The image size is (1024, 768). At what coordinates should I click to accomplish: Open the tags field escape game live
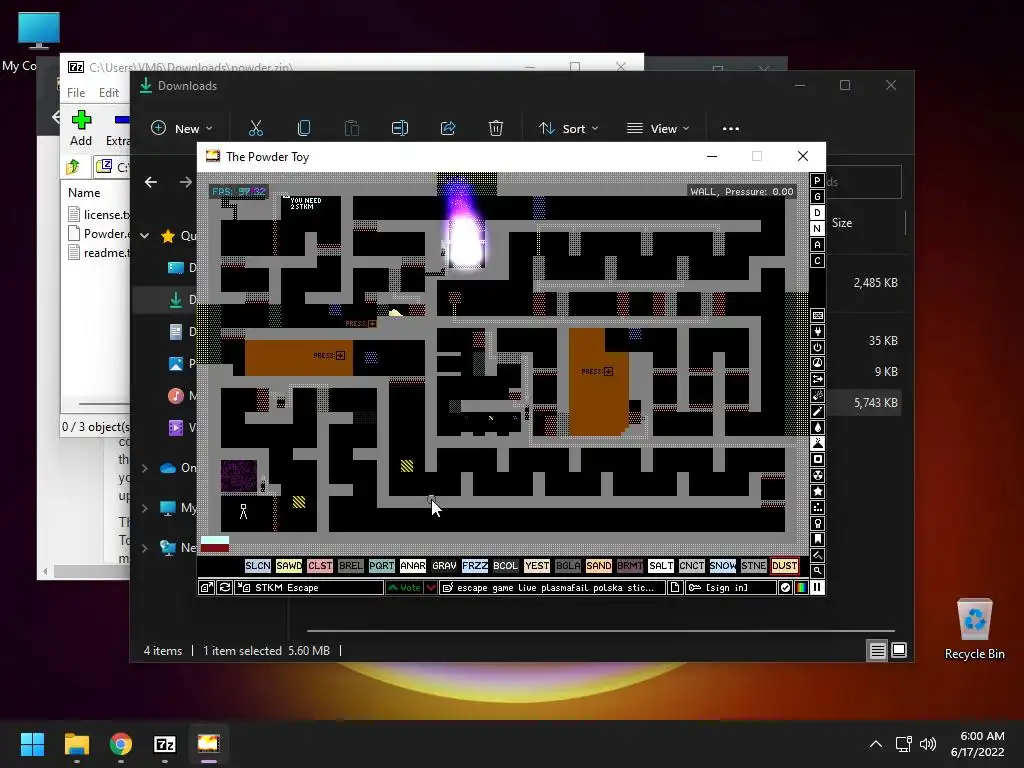pos(552,588)
